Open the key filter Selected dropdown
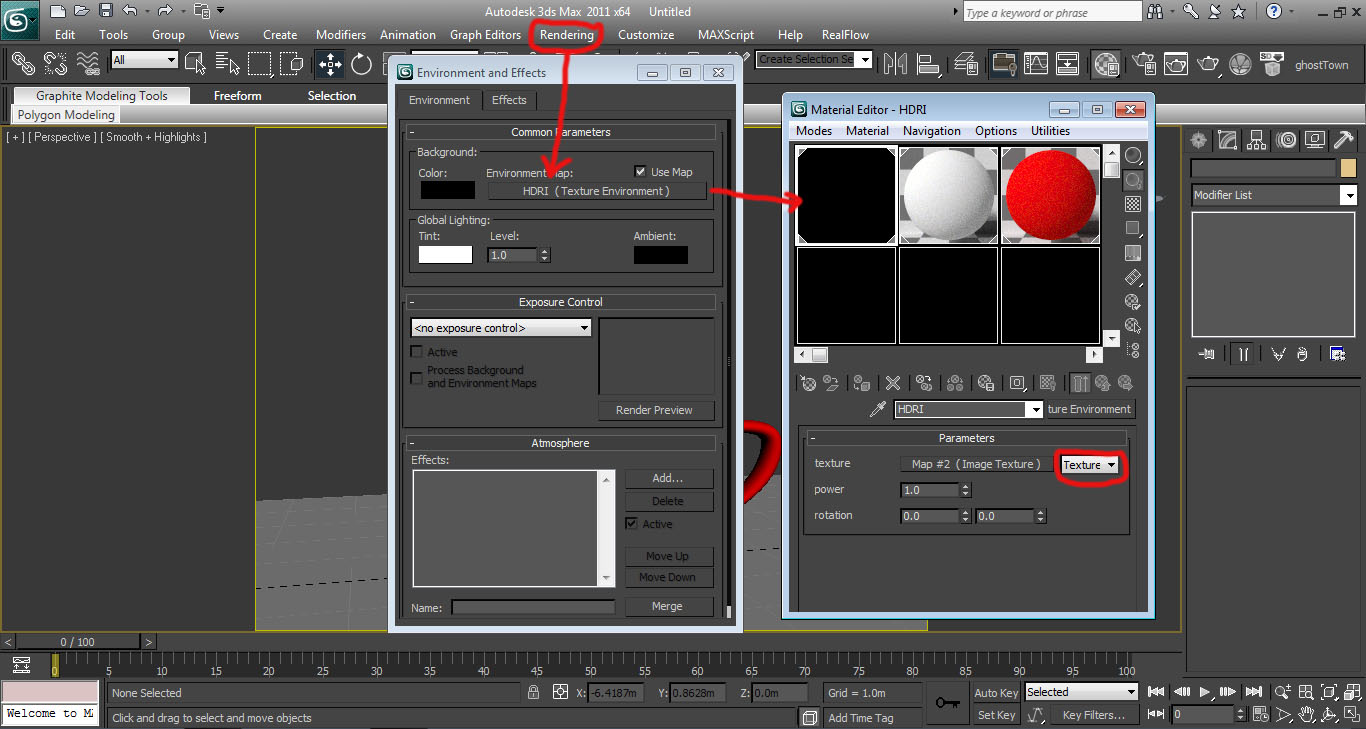 point(1081,692)
